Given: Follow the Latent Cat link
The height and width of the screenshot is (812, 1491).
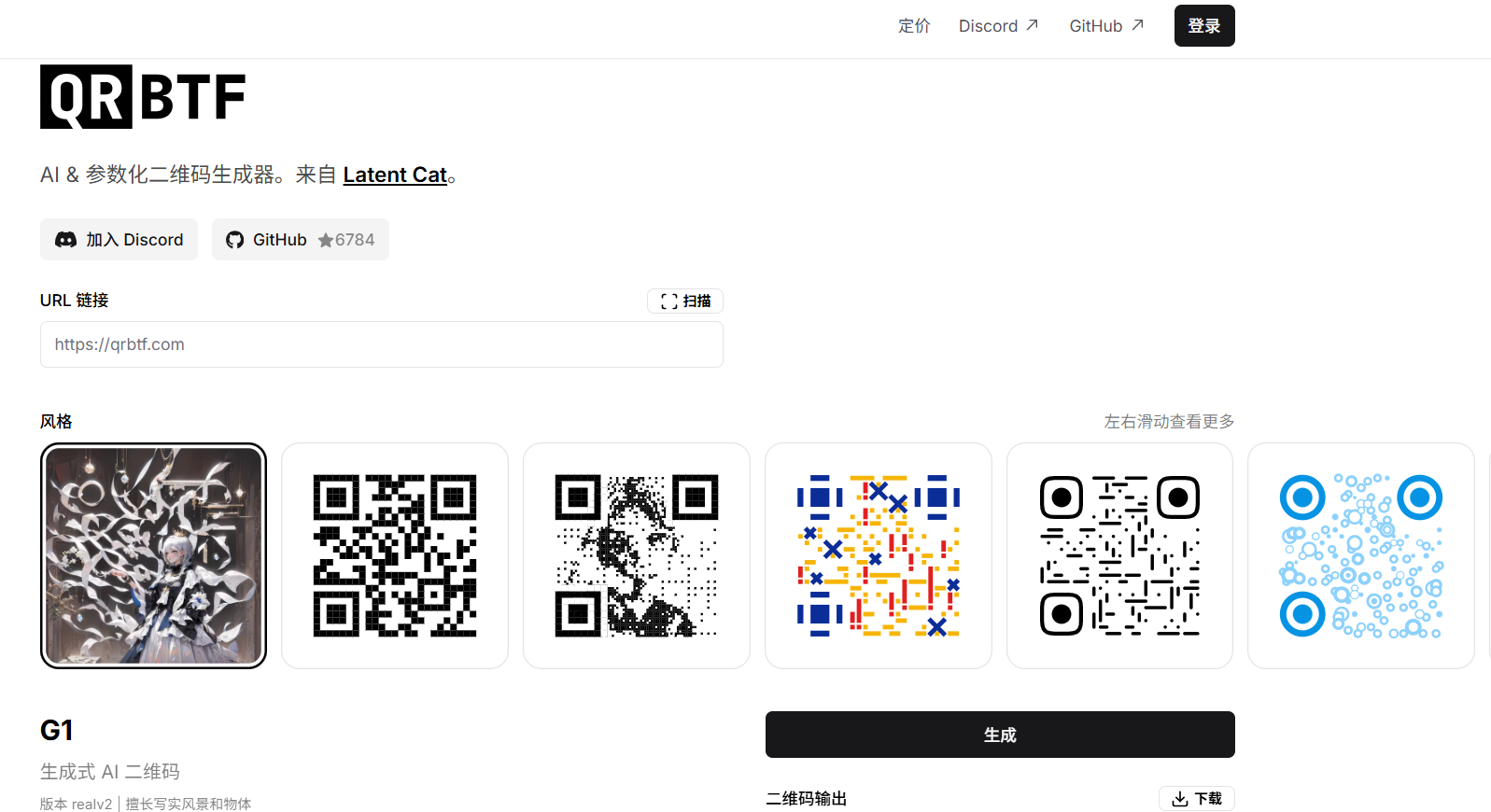Looking at the screenshot, I should click(395, 175).
